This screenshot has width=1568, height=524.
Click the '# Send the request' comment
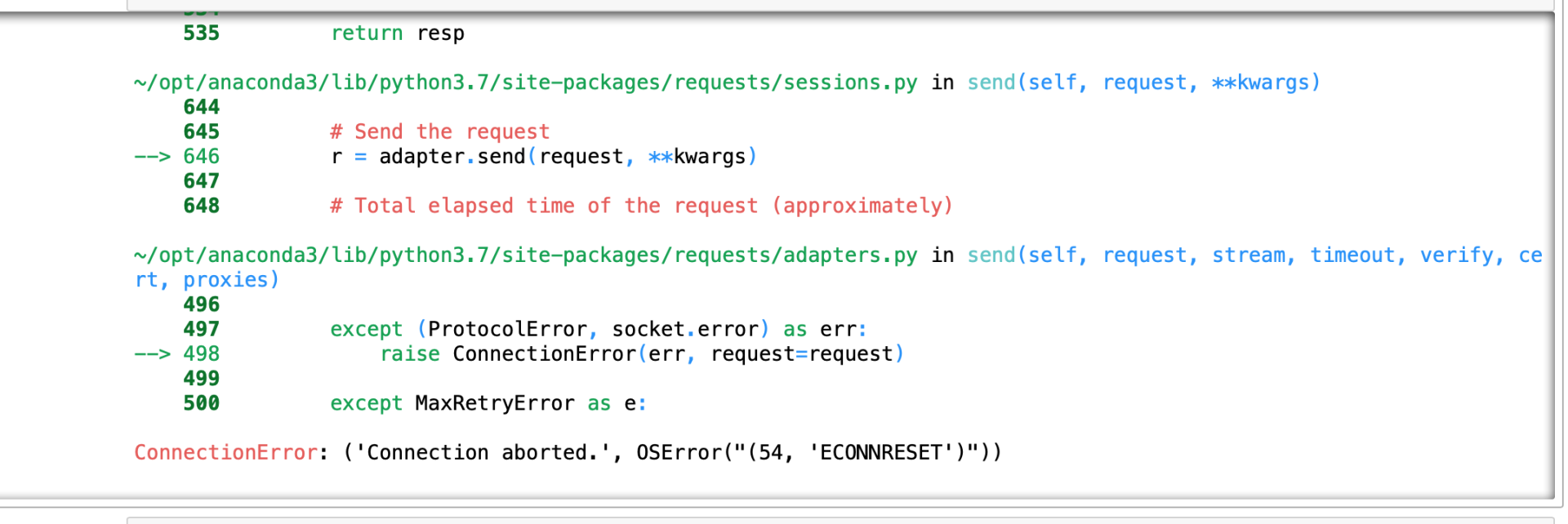(x=440, y=132)
